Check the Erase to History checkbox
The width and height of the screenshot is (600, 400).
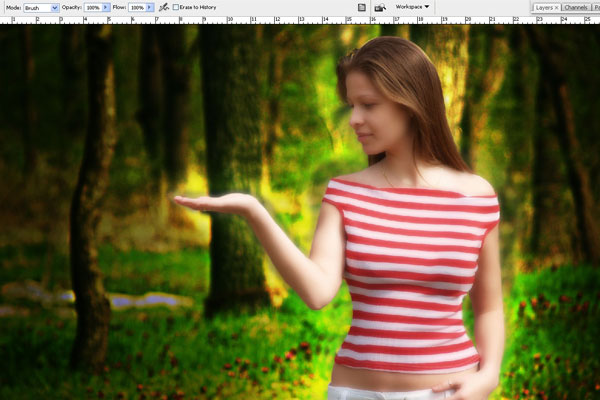176,7
